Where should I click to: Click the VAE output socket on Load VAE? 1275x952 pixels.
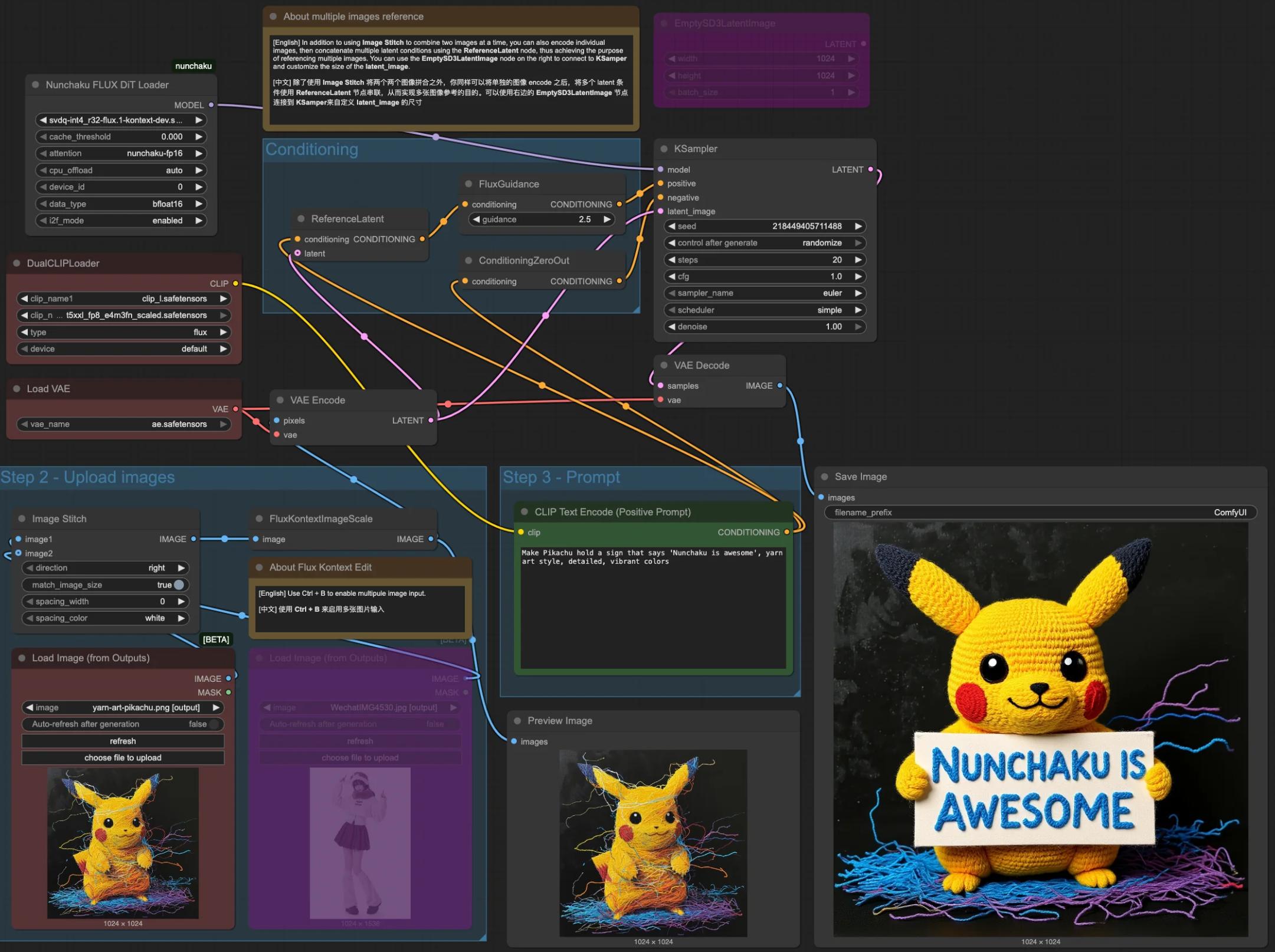tap(235, 409)
